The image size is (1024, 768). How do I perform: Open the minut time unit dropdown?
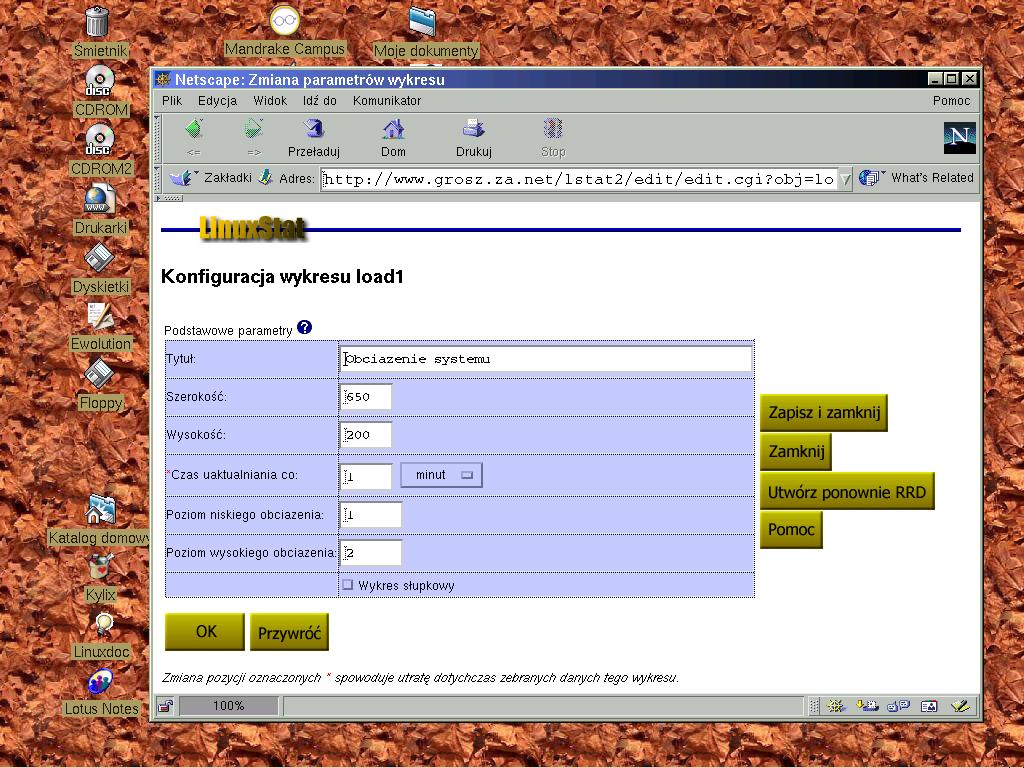point(441,475)
